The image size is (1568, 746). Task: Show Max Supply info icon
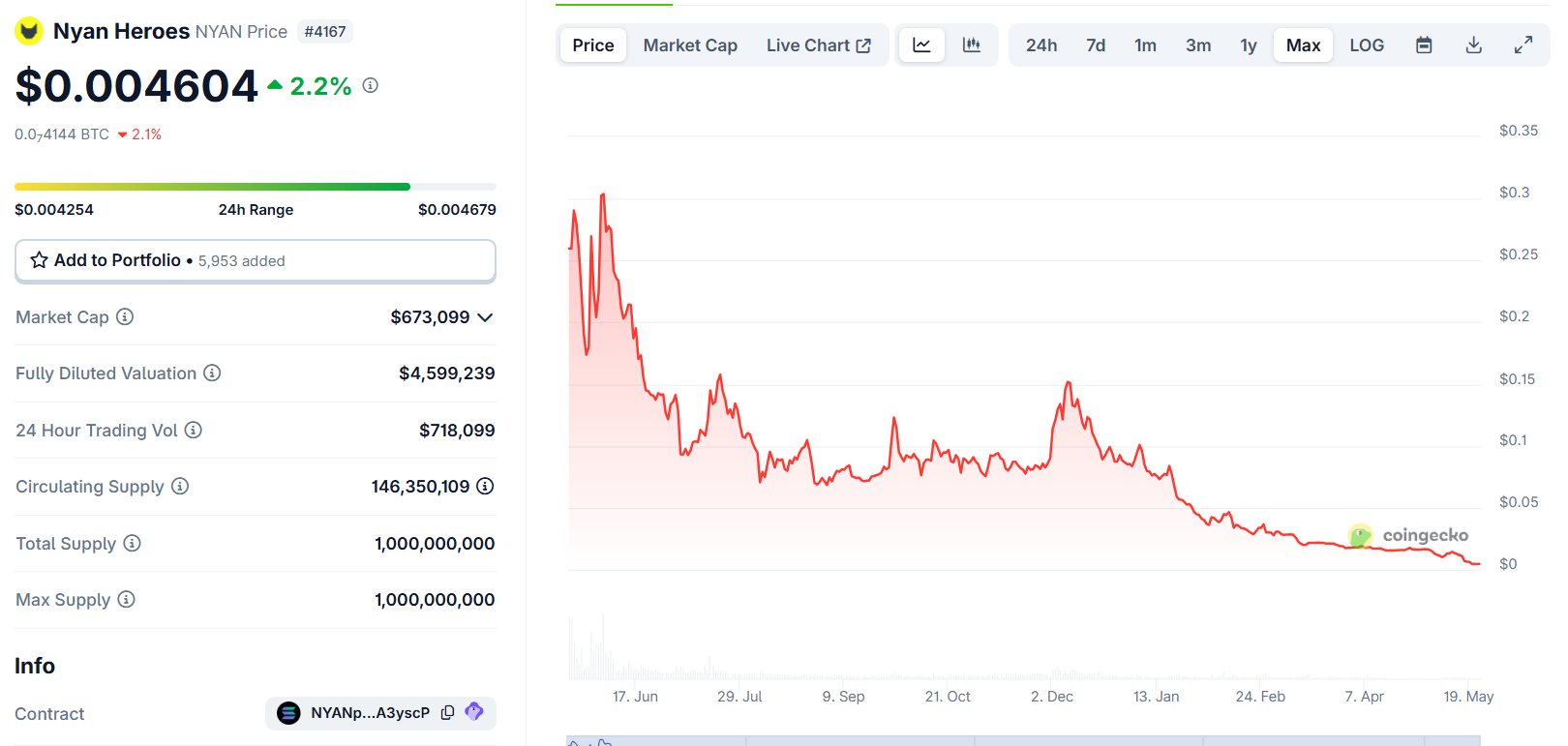[126, 599]
